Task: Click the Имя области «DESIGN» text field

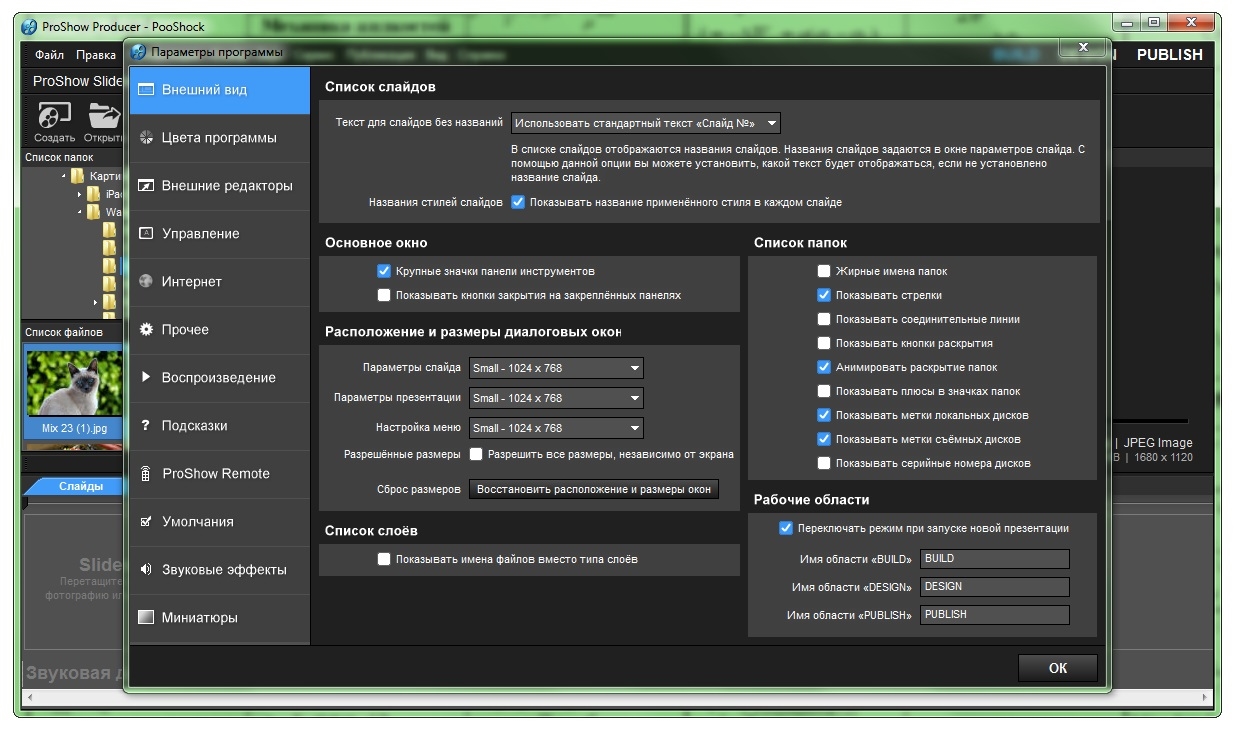Action: [994, 587]
